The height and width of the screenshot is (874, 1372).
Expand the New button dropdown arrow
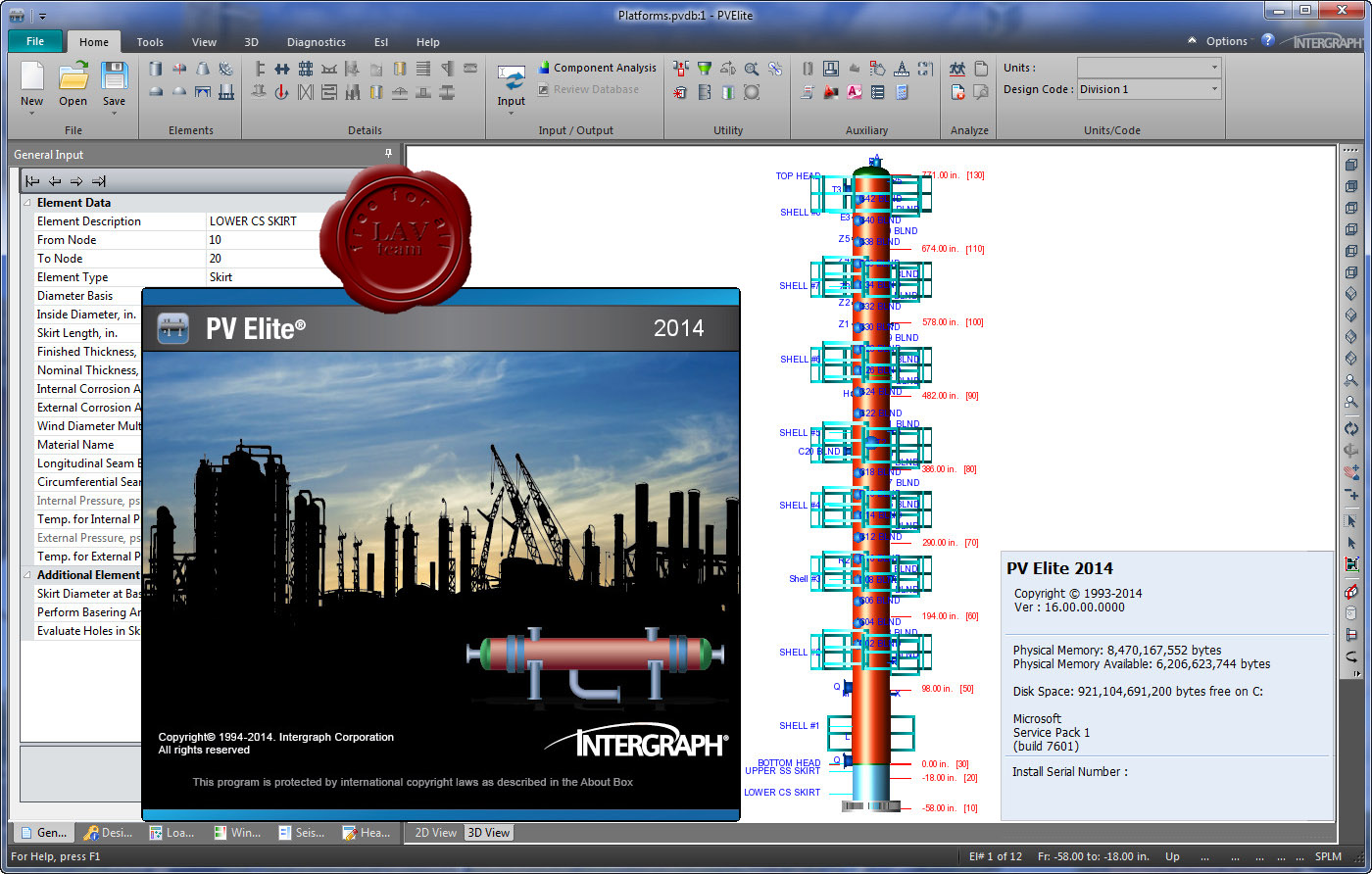[x=31, y=114]
